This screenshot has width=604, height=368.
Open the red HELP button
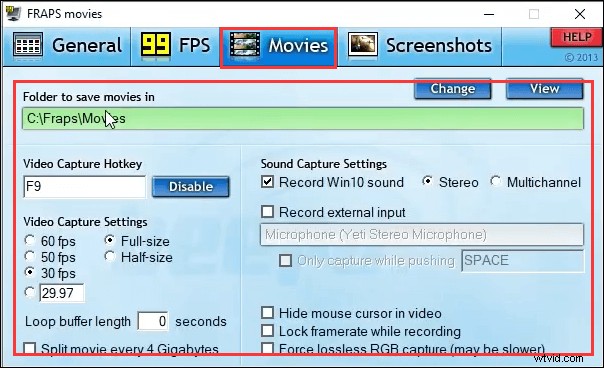pos(577,37)
